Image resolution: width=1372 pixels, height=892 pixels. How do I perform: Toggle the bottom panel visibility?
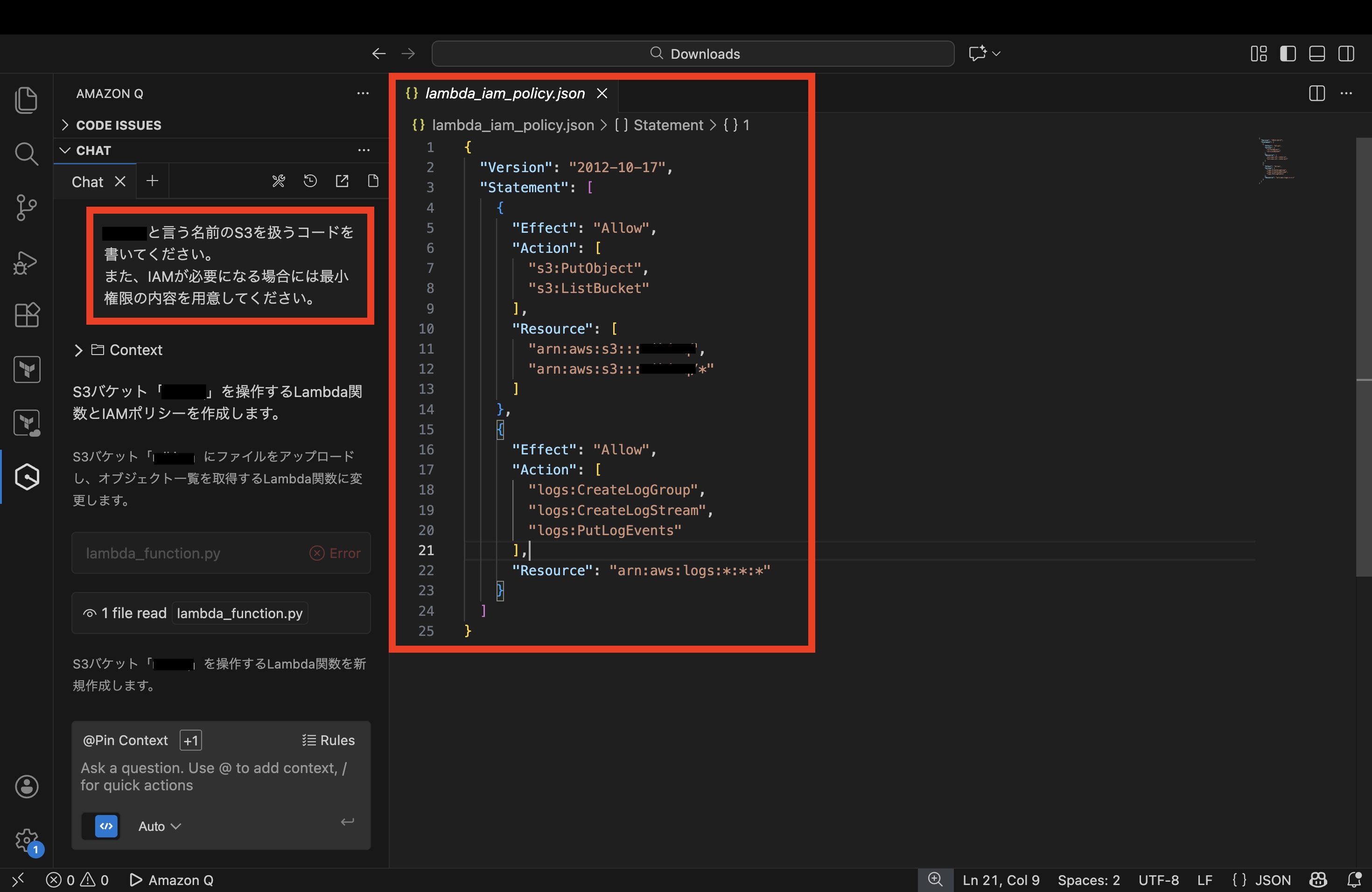pyautogui.click(x=1316, y=54)
